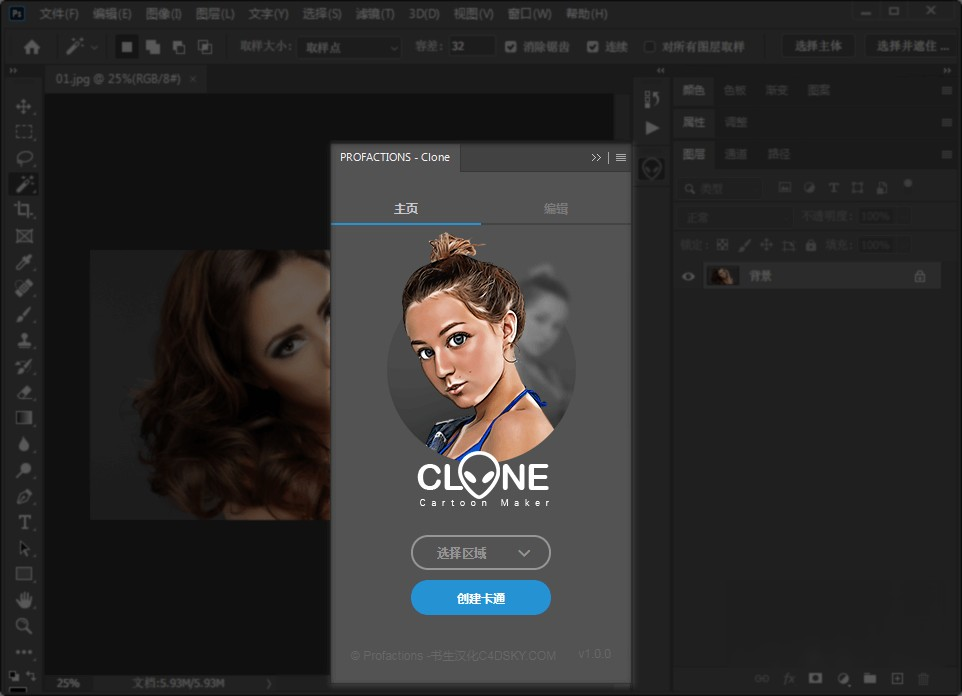Toggle the 消除锯齿 anti-alias checkbox

(510, 47)
